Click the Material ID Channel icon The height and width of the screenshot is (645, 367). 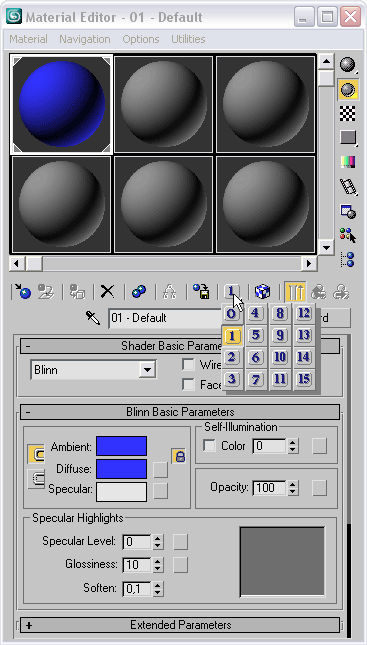coord(231,292)
